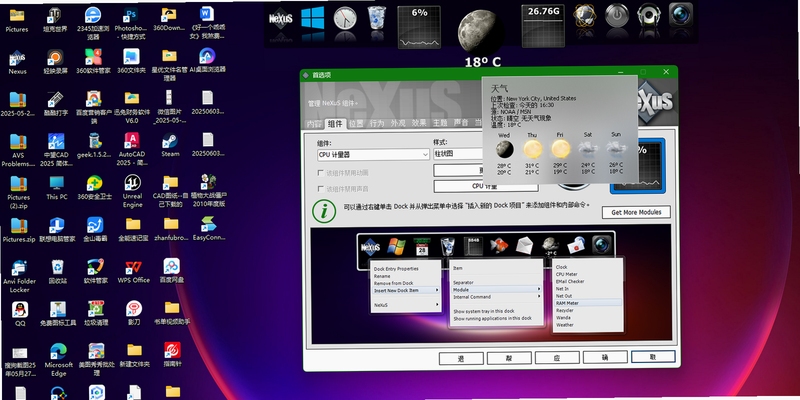
Task: Open the clock module in the dock
Action: pyautogui.click(x=345, y=18)
